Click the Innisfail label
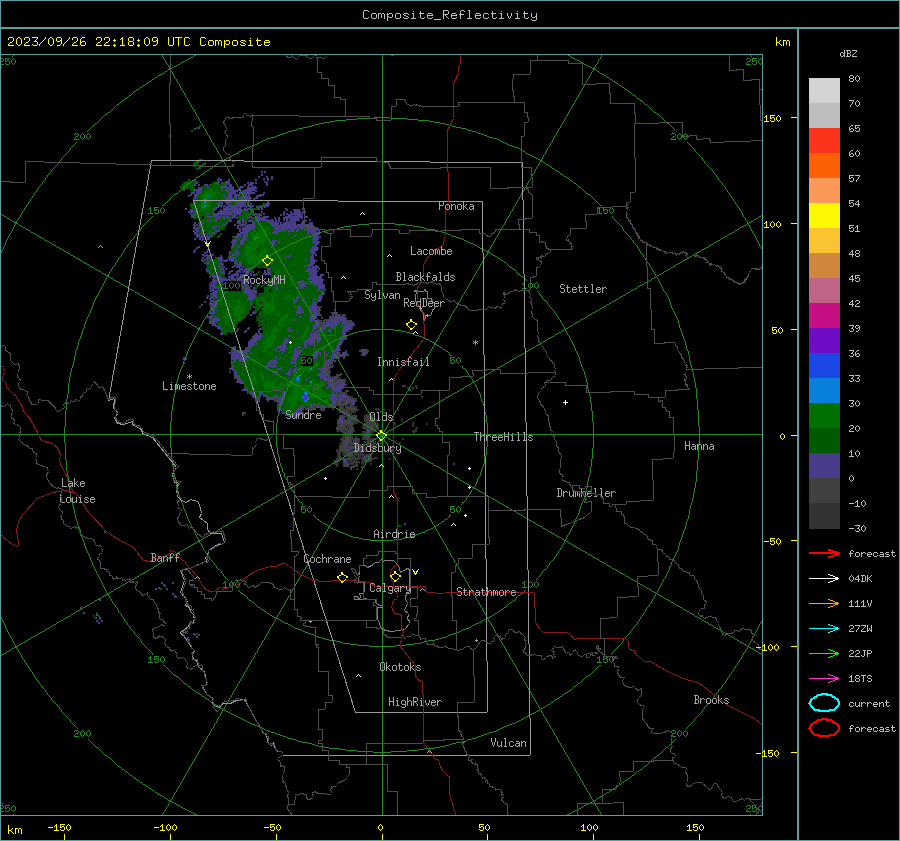The height and width of the screenshot is (841, 900). (403, 362)
